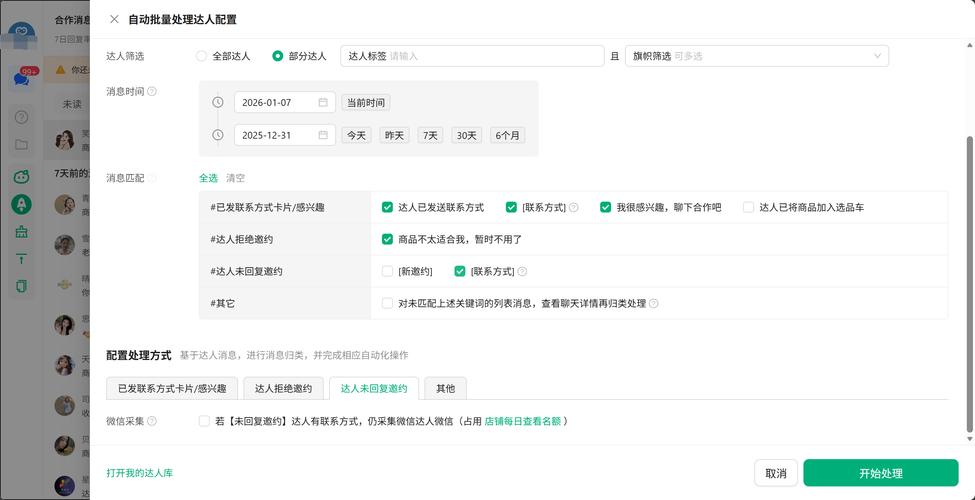Close the 自动批量处理达人配置 dialog with X
Image resolution: width=975 pixels, height=500 pixels.
(114, 19)
